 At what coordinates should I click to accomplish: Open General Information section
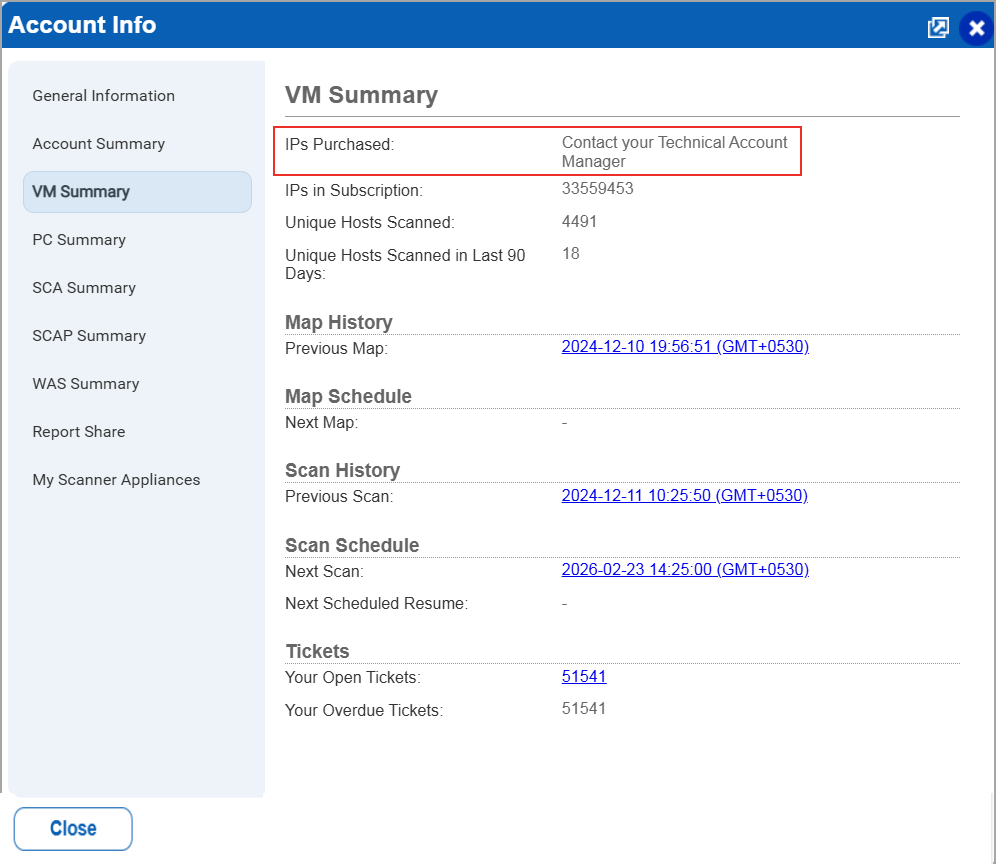tap(104, 96)
